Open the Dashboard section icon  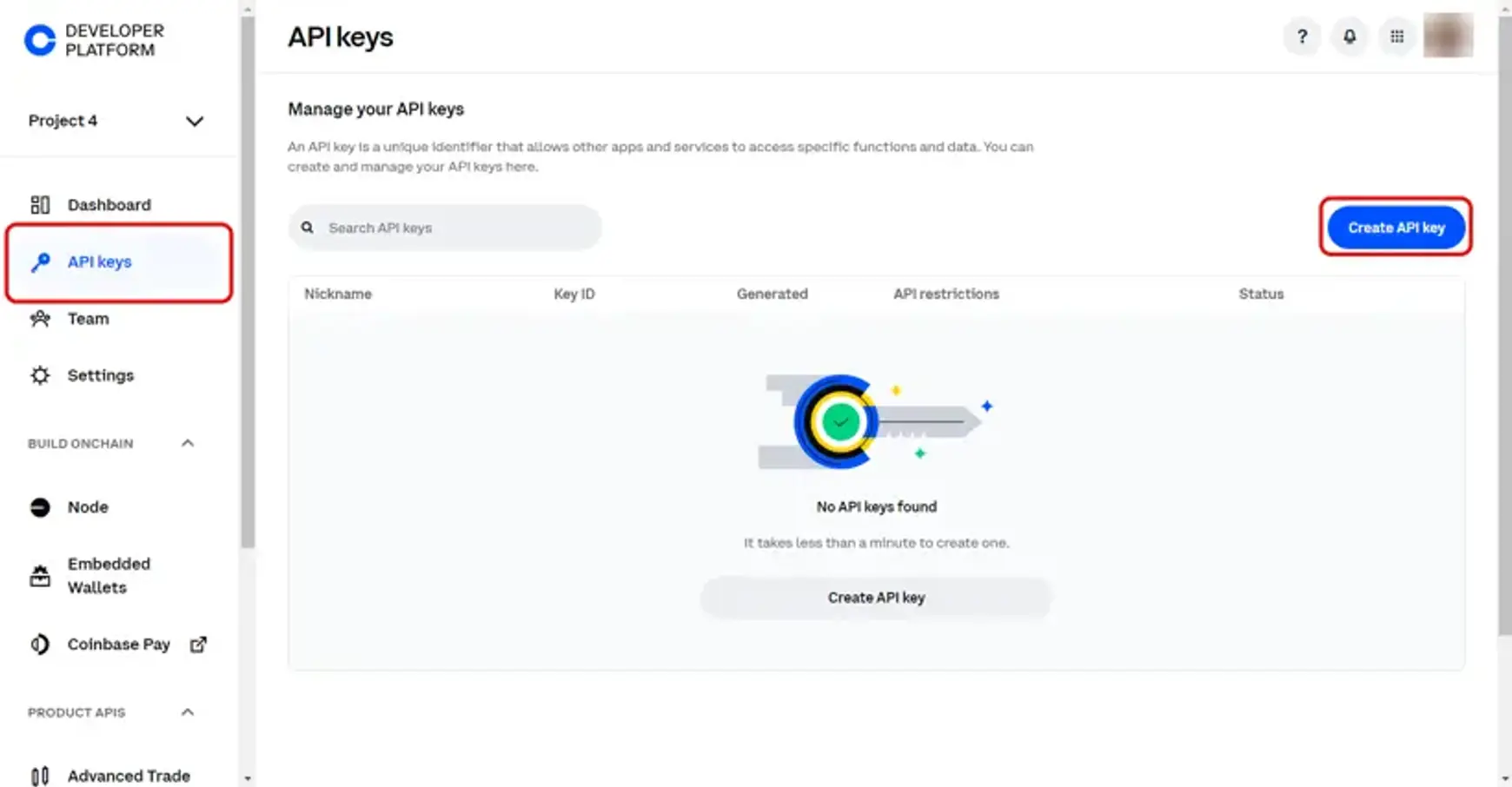(x=40, y=204)
